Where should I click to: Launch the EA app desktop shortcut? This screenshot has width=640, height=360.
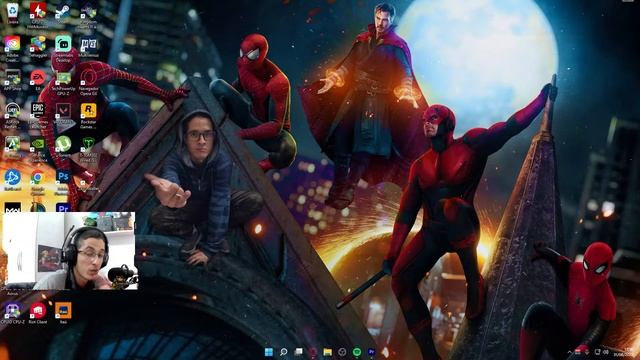38,79
